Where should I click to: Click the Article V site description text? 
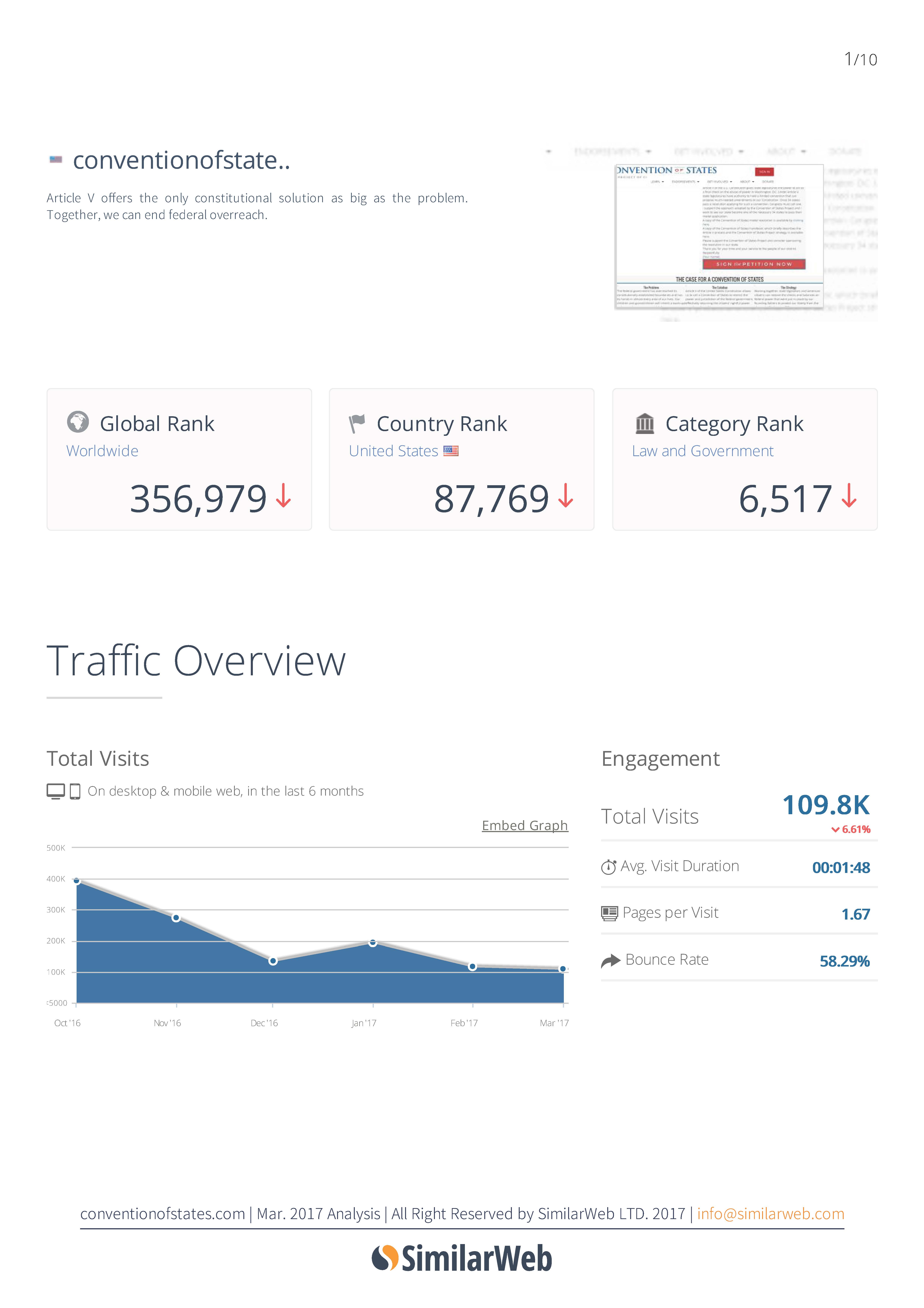click(257, 206)
